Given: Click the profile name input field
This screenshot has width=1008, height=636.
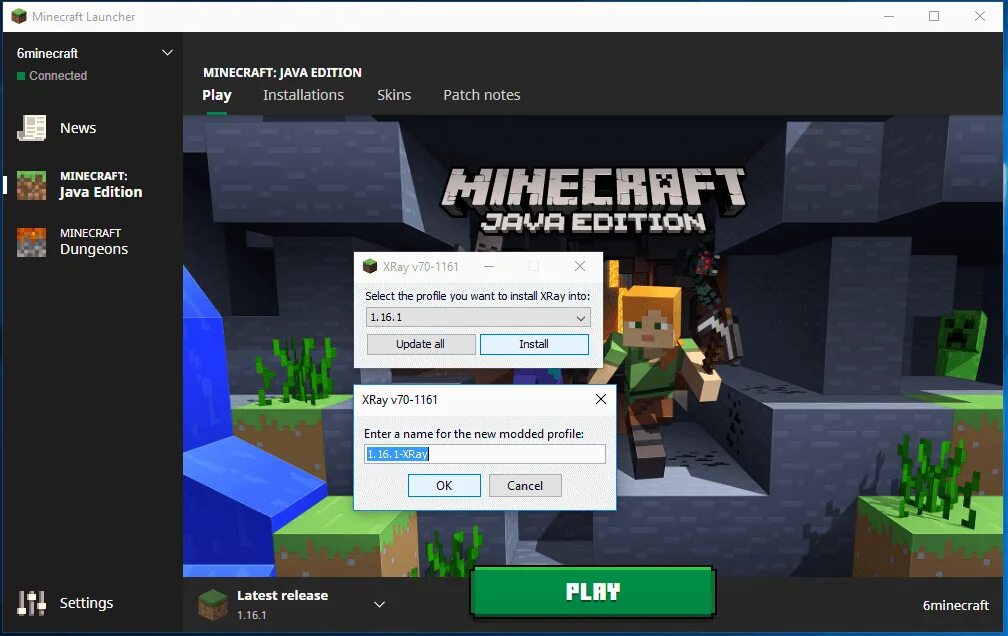Looking at the screenshot, I should pyautogui.click(x=485, y=454).
